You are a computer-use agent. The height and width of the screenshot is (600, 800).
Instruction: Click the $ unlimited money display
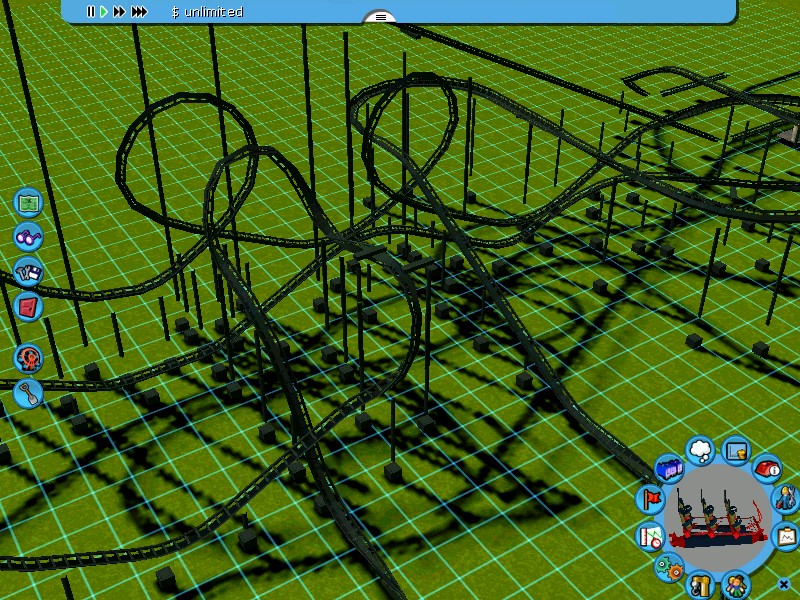tap(207, 12)
